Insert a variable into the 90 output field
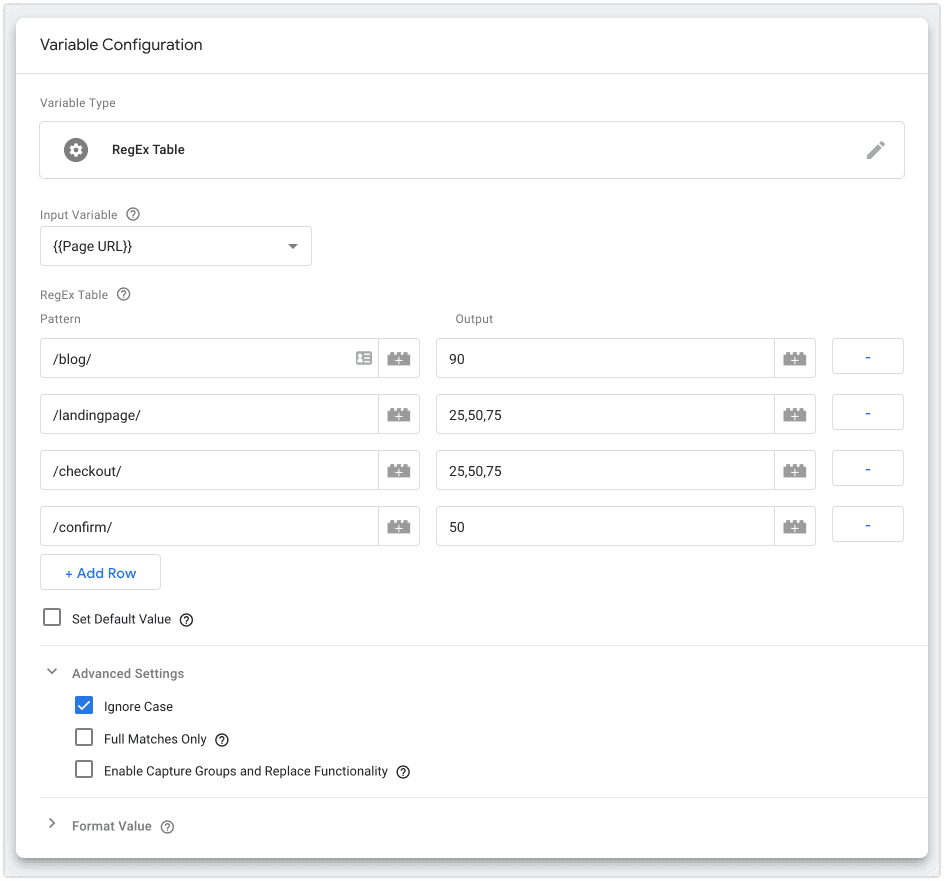944x881 pixels. tap(793, 357)
